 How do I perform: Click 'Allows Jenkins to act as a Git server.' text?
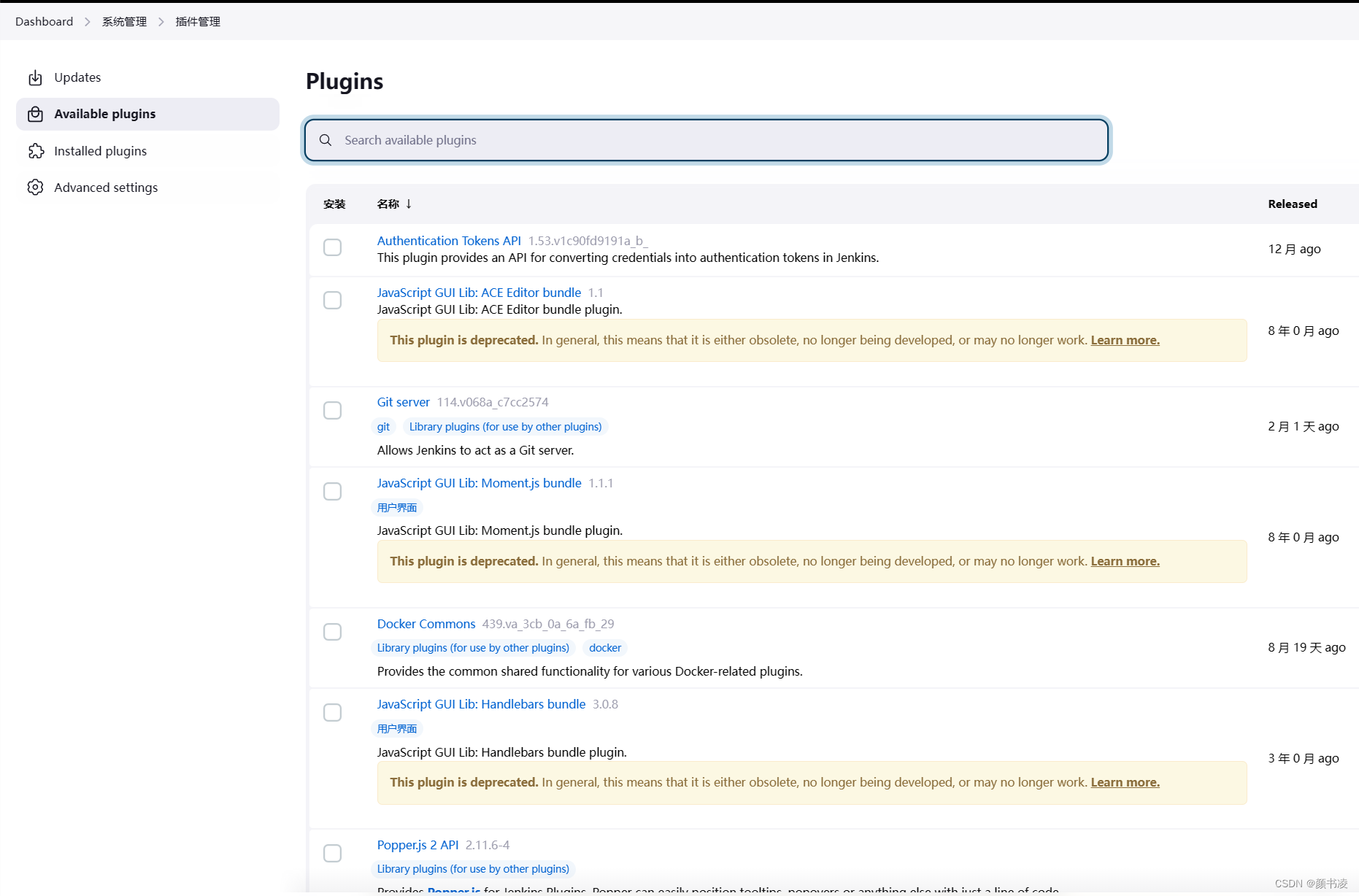(x=476, y=450)
